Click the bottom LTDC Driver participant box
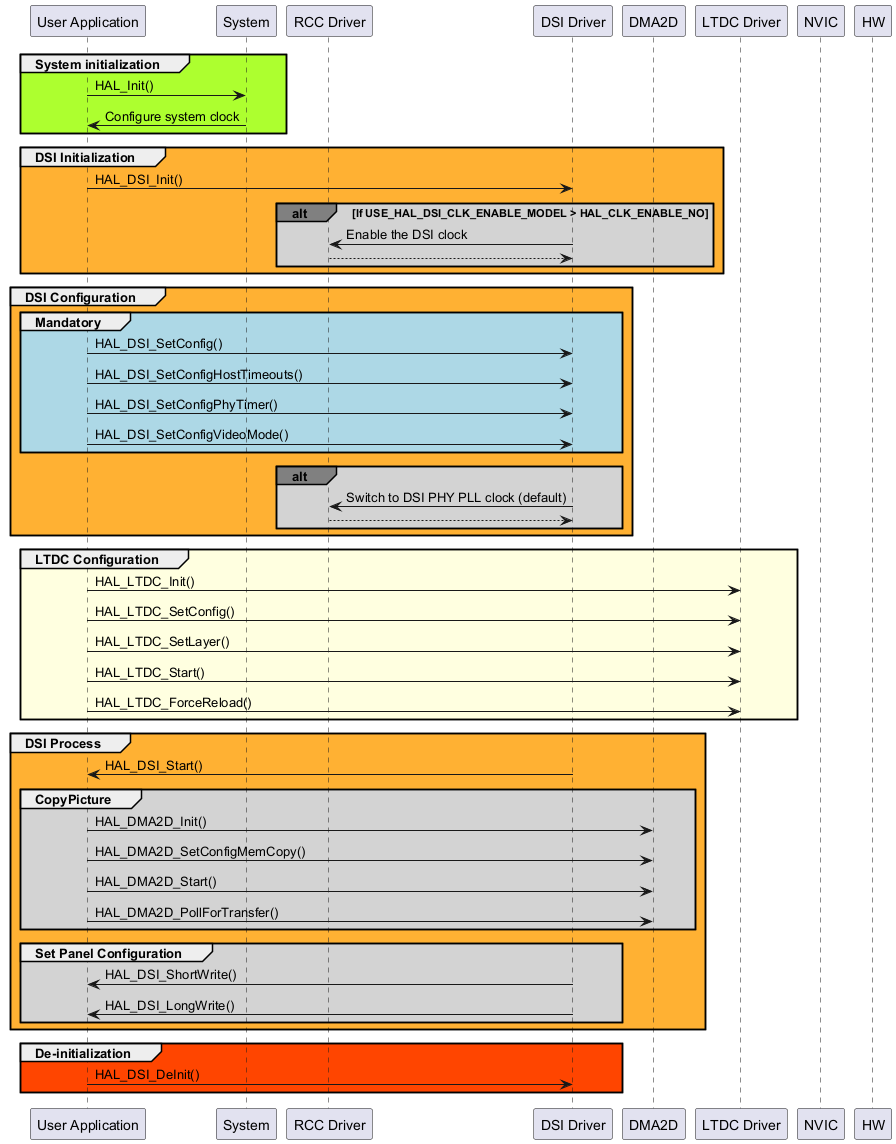 click(741, 1124)
